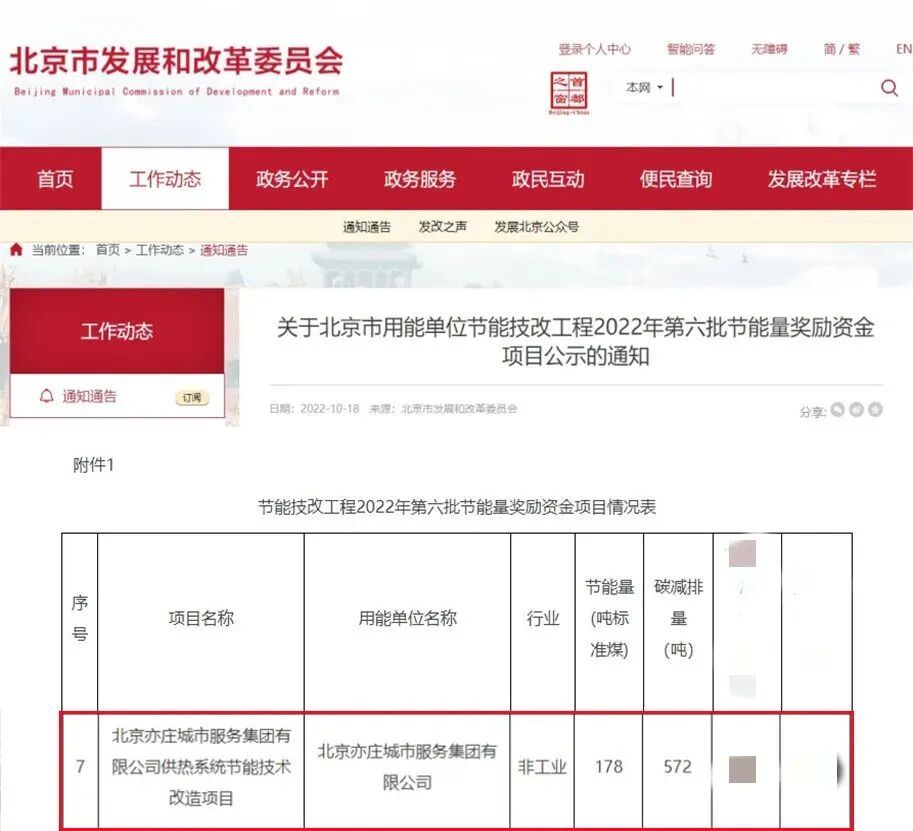Click the 非工业 cell
913x831 pixels.
point(542,766)
